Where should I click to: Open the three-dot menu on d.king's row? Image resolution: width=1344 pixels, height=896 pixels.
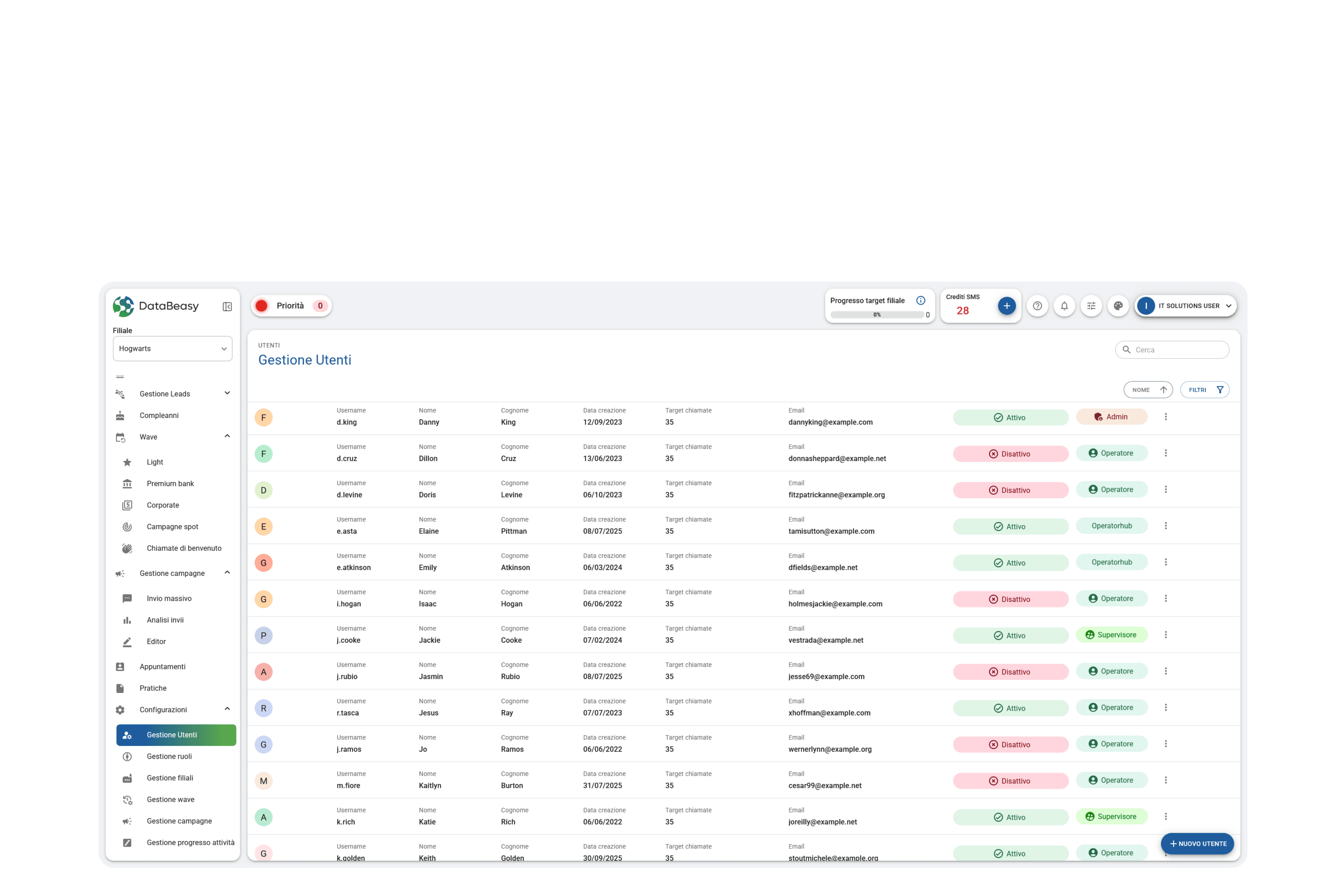tap(1166, 416)
